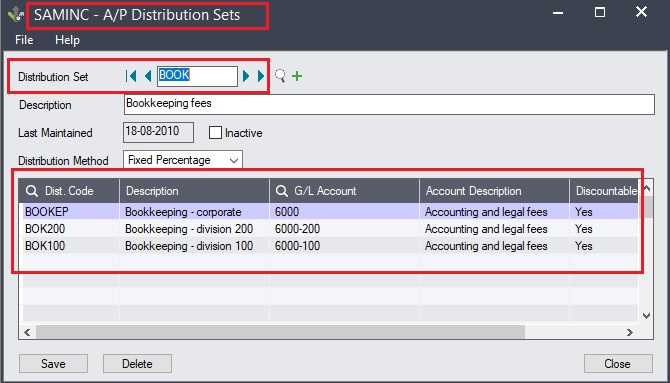Click Bookkeeping - division 100 cell
670x383 pixels.
194,246
